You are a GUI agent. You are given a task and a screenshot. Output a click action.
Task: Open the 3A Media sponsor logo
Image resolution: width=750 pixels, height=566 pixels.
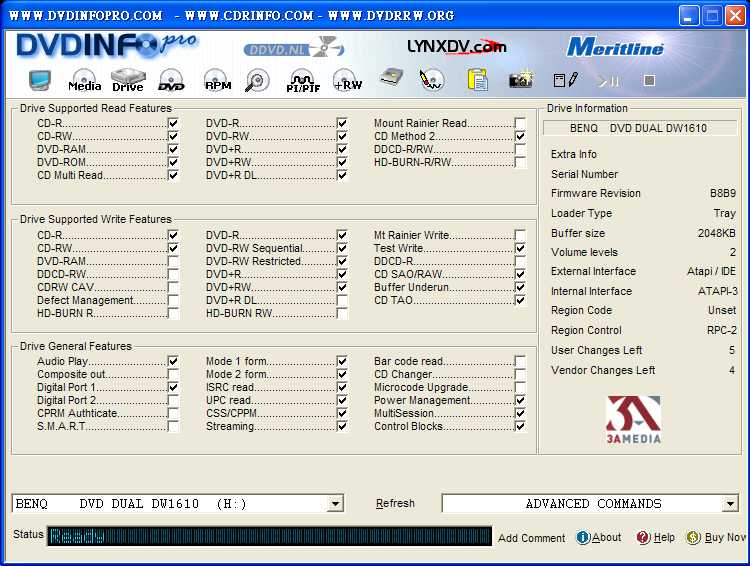(634, 420)
